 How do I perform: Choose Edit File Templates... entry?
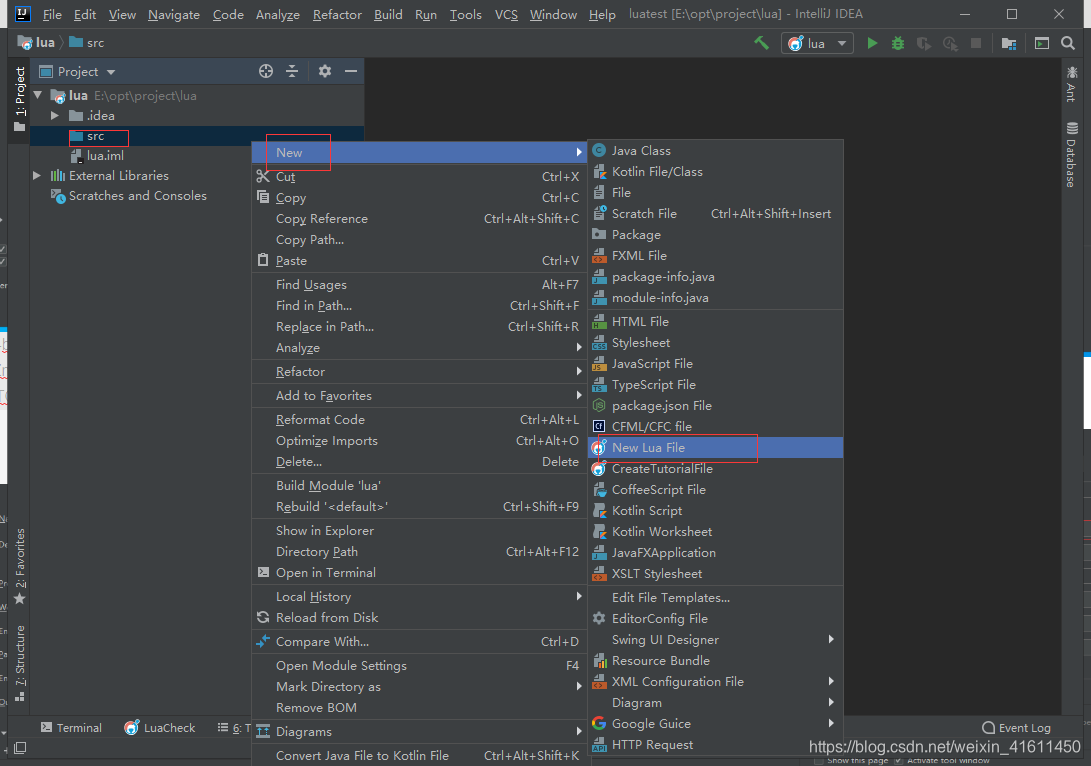point(716,598)
